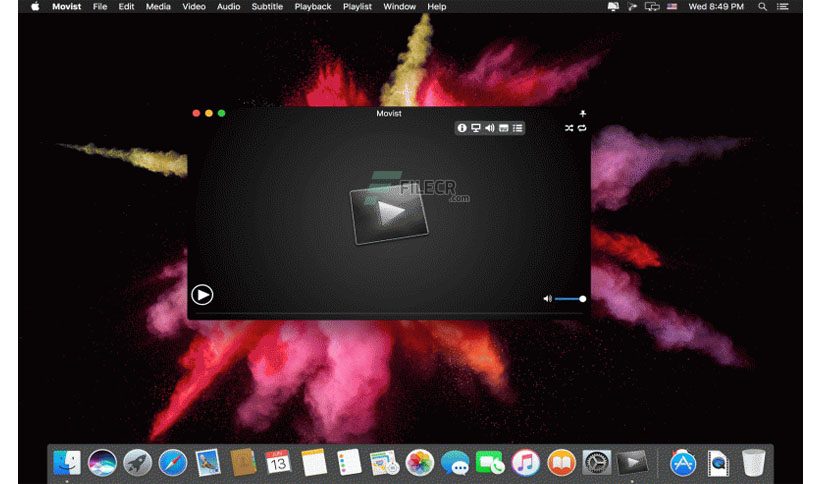Open Safari from the Dock
836x484 pixels.
[x=172, y=462]
